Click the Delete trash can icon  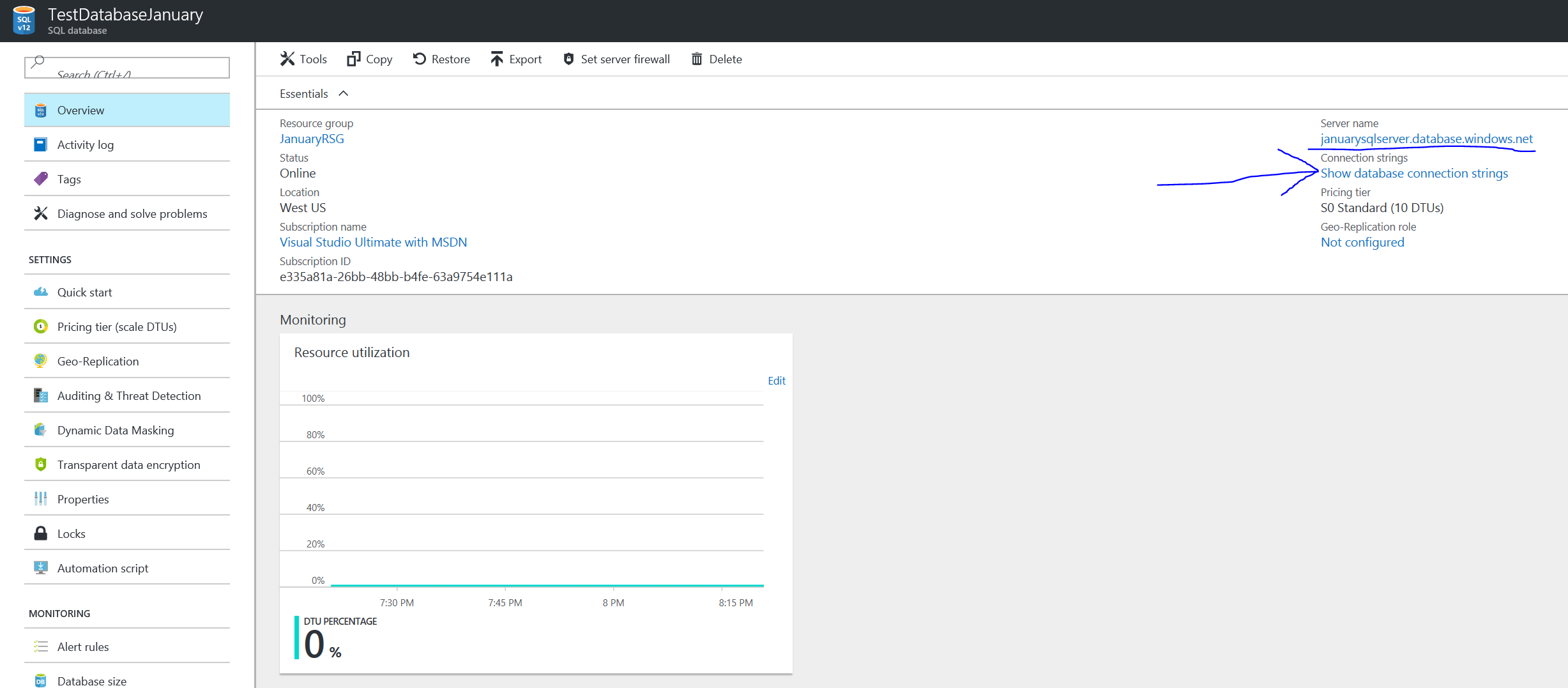tap(697, 59)
